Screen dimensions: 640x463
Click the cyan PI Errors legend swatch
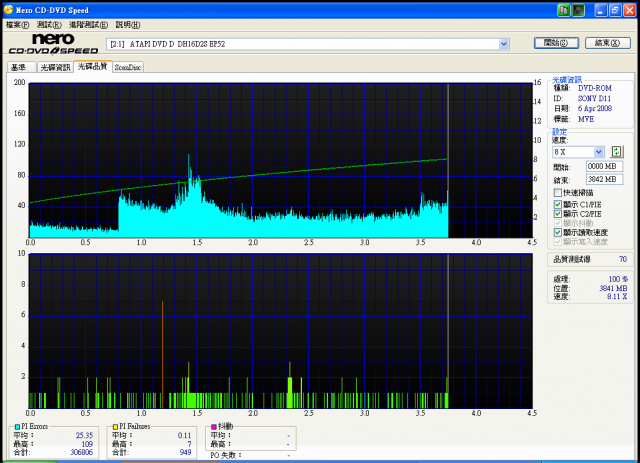(x=17, y=427)
